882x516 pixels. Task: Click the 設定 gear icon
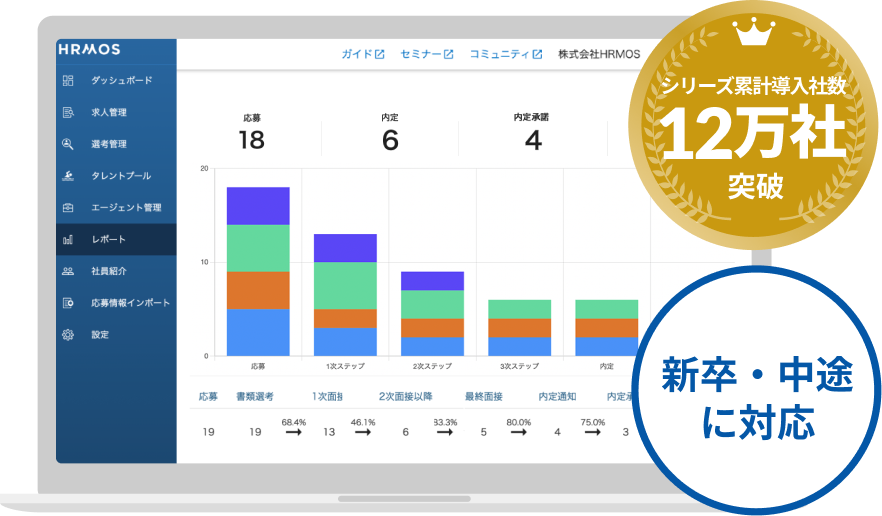(x=68, y=335)
